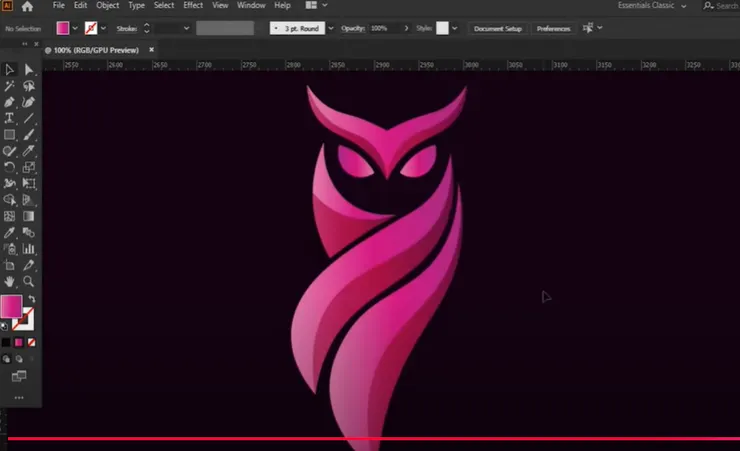Screen dimensions: 740x451
Task: Select the Type tool
Action: [x=9, y=118]
